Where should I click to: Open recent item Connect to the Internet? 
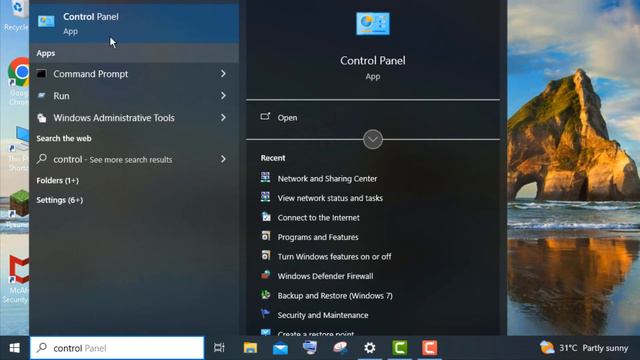[x=318, y=218]
